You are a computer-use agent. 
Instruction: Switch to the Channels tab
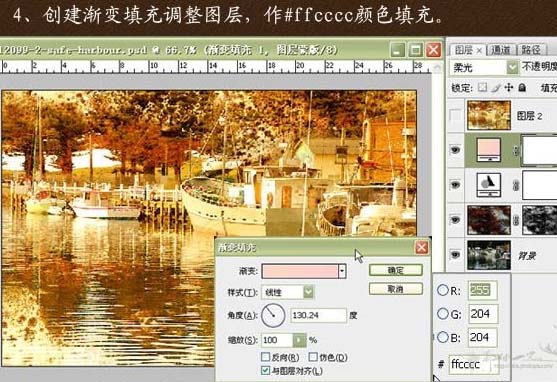point(501,50)
